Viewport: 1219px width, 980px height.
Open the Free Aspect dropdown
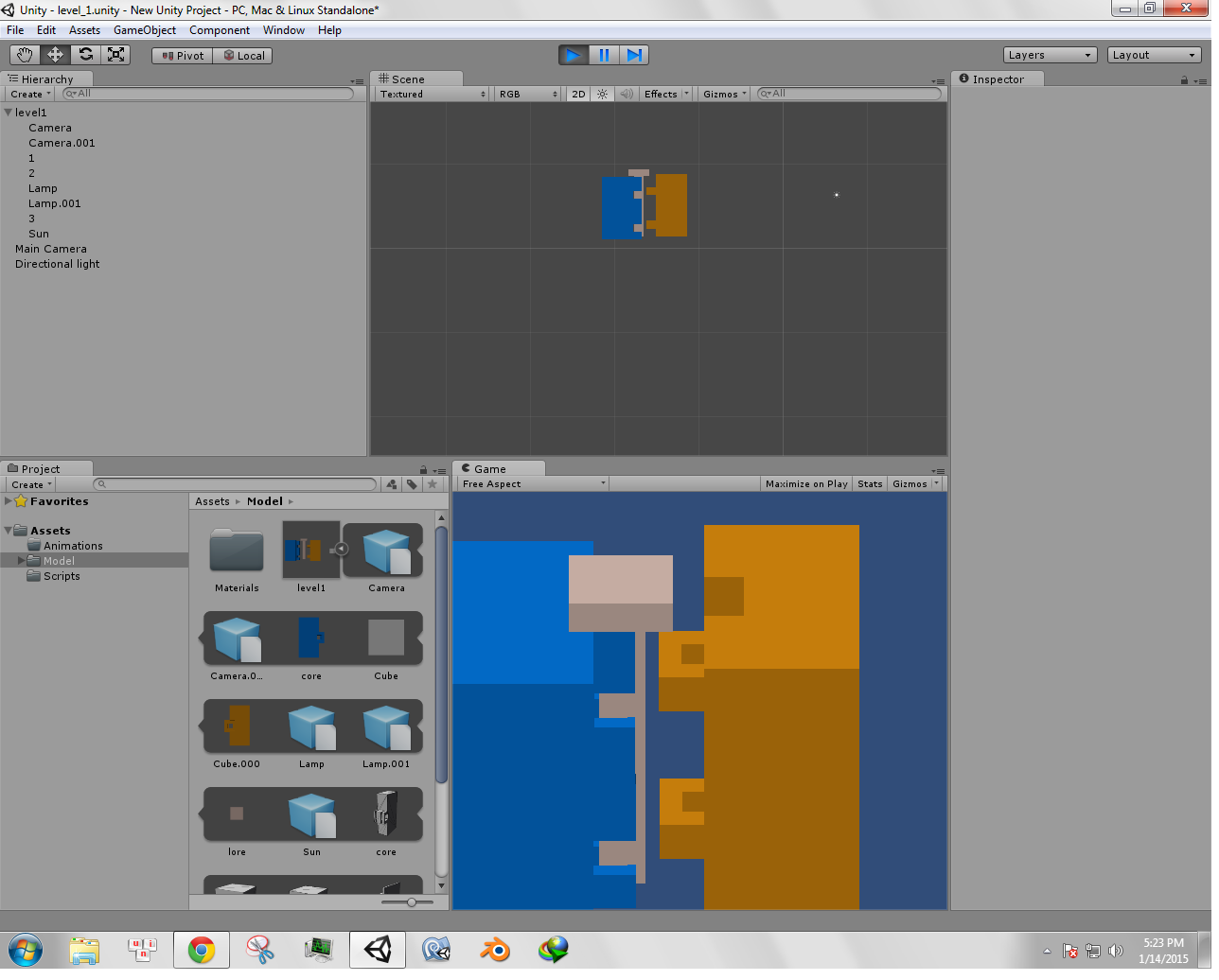[533, 483]
